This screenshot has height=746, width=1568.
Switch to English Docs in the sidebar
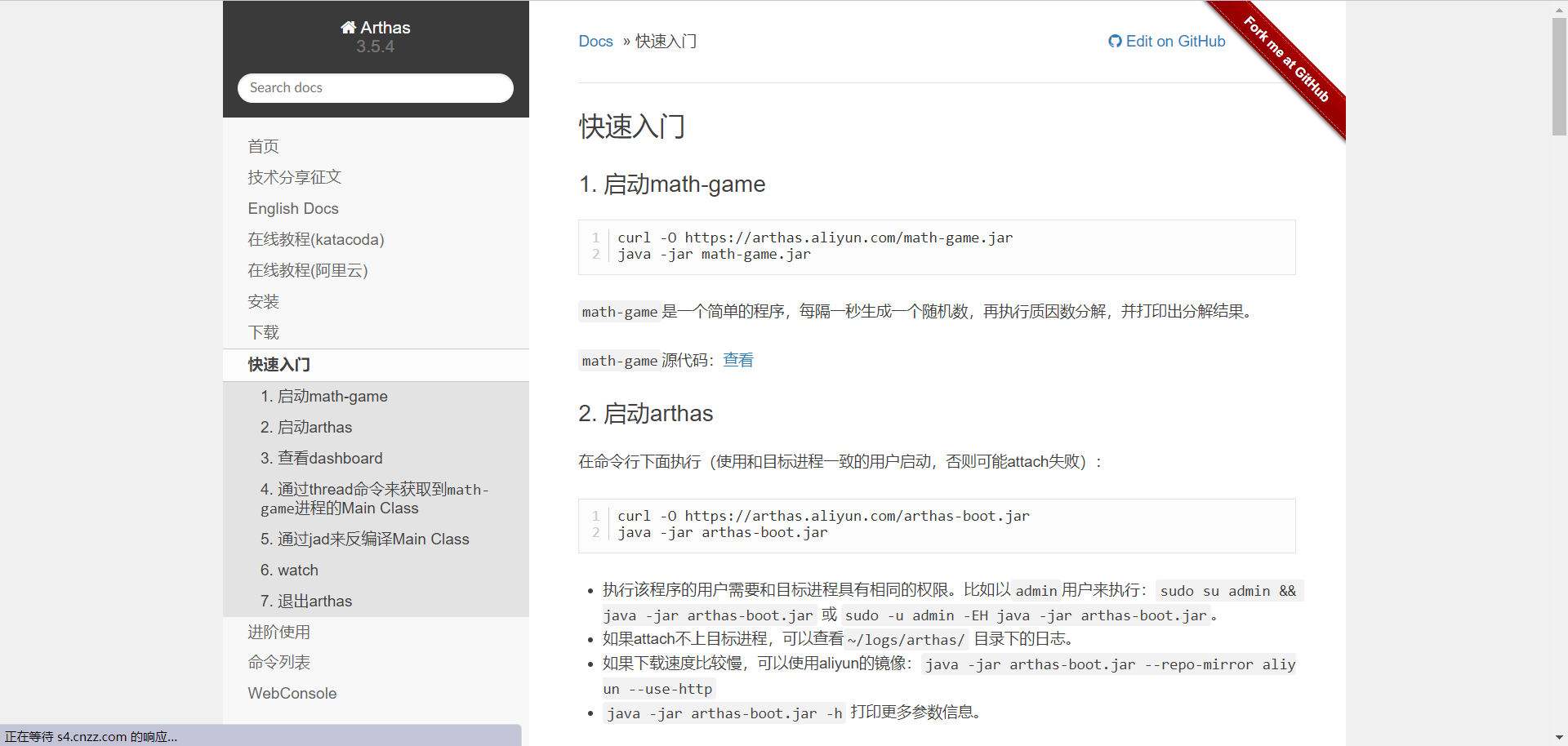tap(293, 208)
